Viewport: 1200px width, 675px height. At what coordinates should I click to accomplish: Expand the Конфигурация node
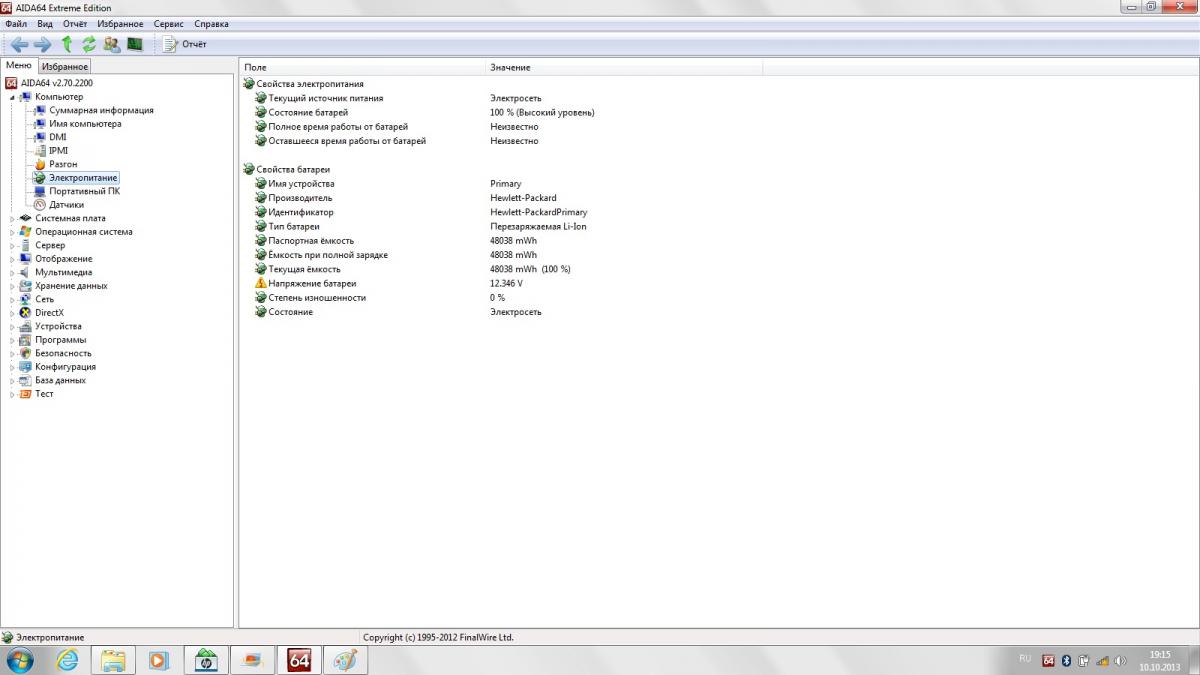click(13, 367)
